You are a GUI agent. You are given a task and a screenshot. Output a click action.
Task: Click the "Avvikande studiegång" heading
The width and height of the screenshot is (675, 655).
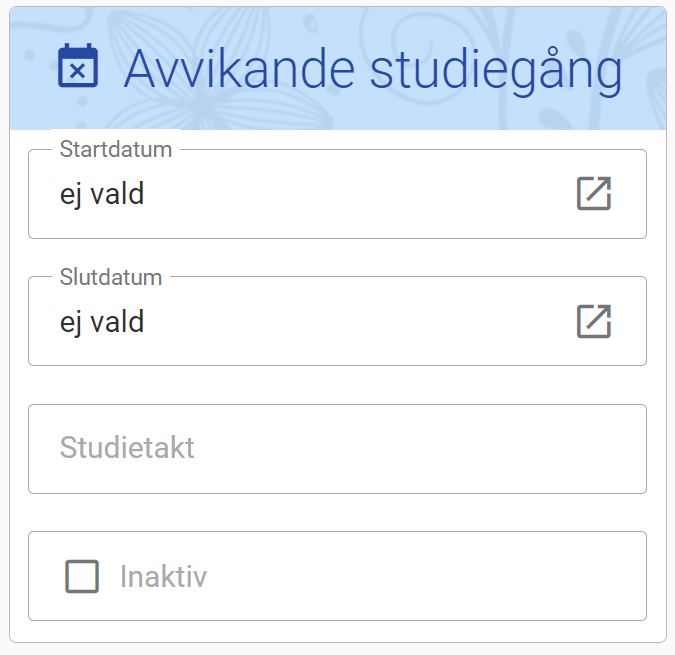pyautogui.click(x=372, y=68)
